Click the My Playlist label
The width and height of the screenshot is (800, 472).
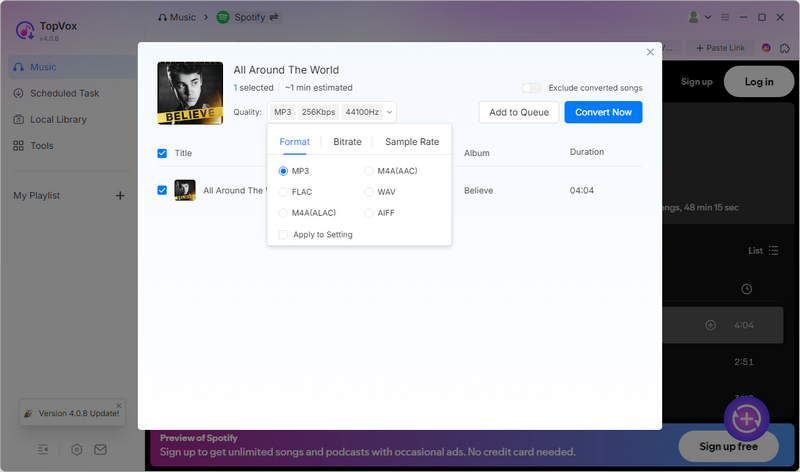point(37,195)
